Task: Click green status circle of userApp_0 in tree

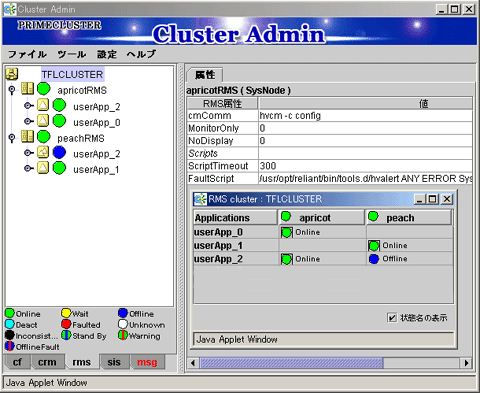Action: pos(60,121)
